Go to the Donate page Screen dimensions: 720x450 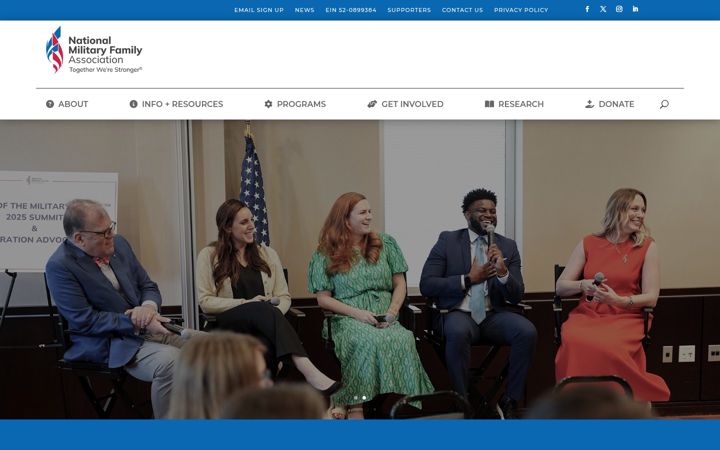(x=616, y=104)
